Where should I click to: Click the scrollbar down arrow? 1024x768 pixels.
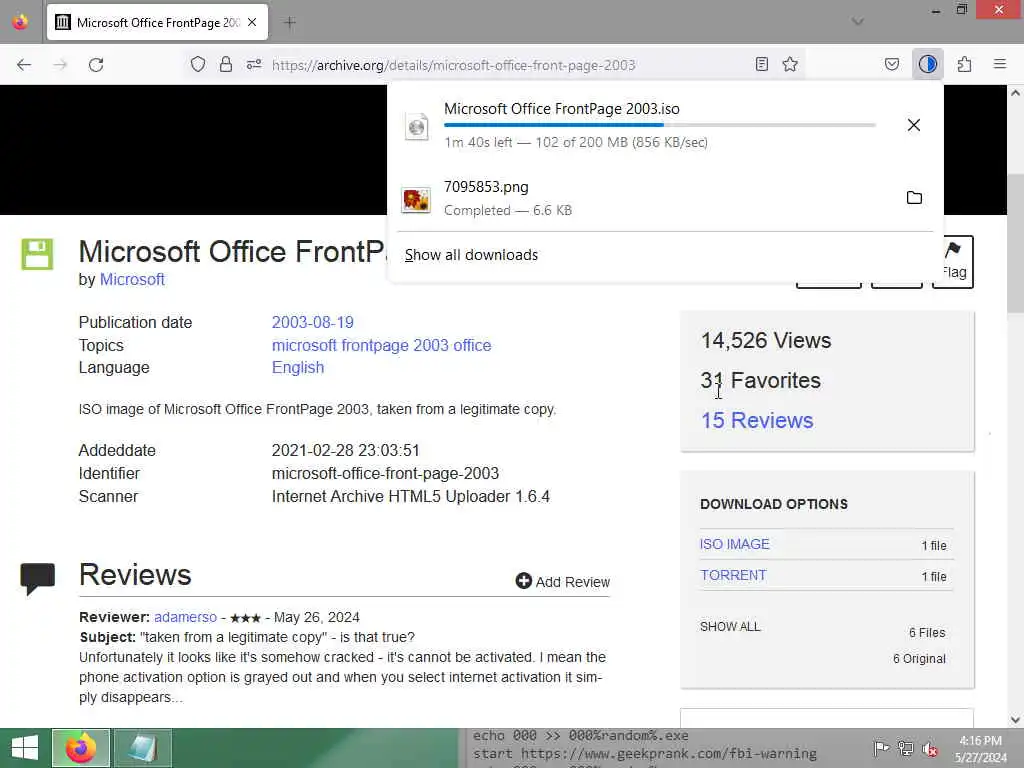tap(1015, 720)
